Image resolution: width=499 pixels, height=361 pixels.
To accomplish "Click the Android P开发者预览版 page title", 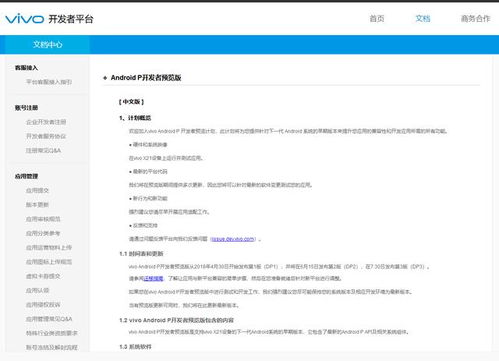I will pyautogui.click(x=146, y=78).
